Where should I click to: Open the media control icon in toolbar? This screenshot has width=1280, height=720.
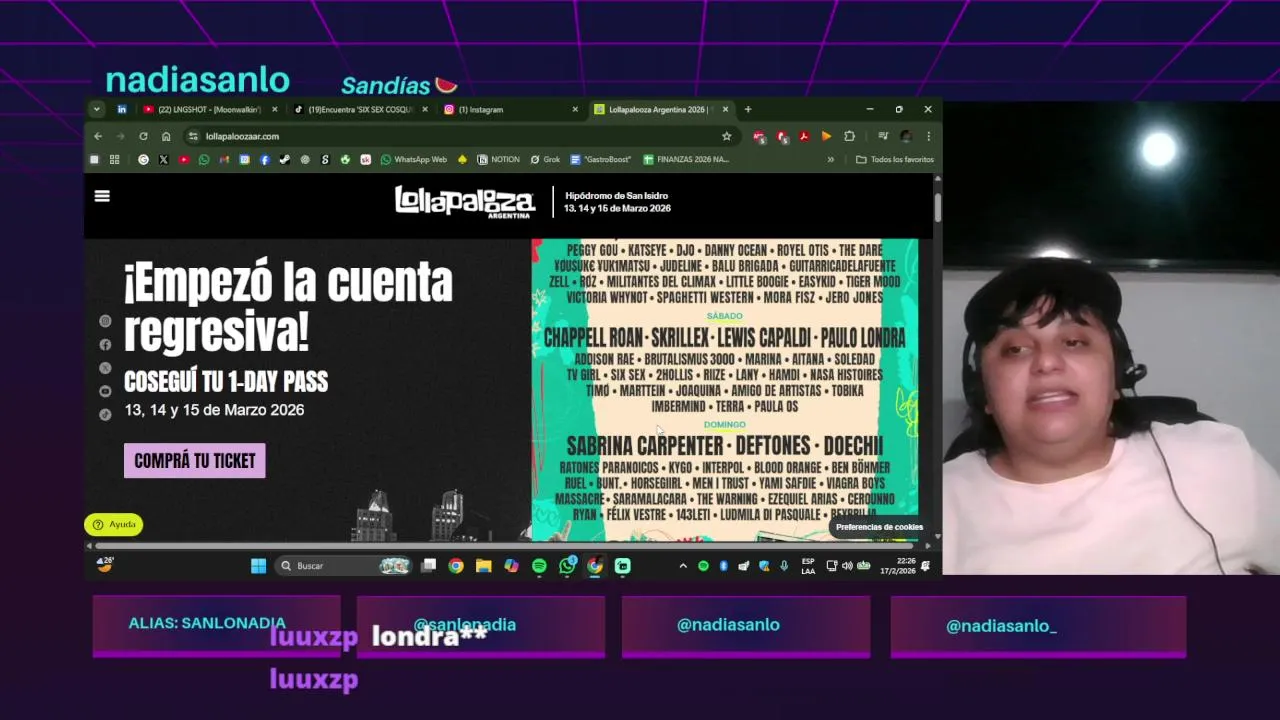[x=883, y=136]
